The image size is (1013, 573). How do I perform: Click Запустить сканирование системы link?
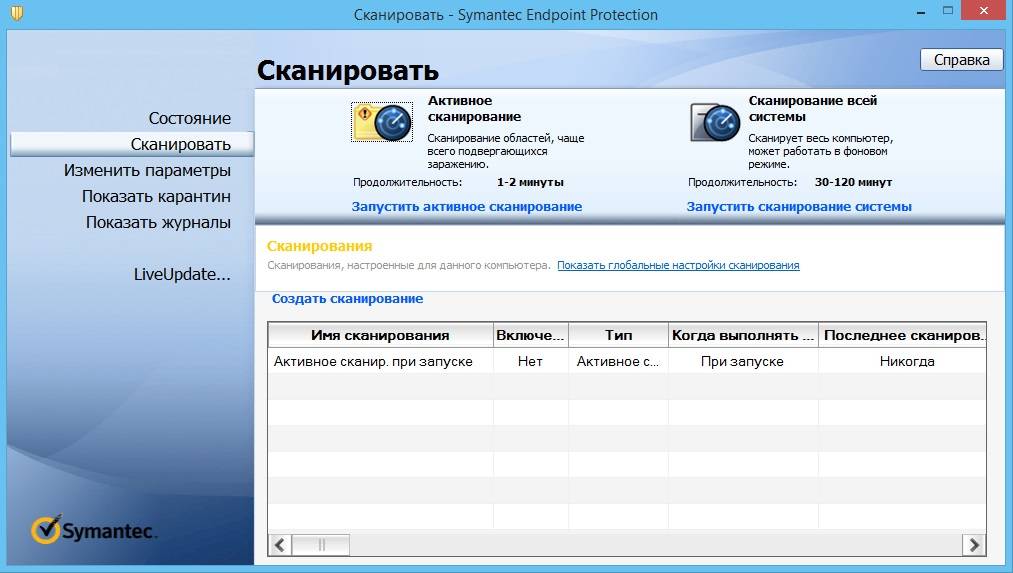799,207
